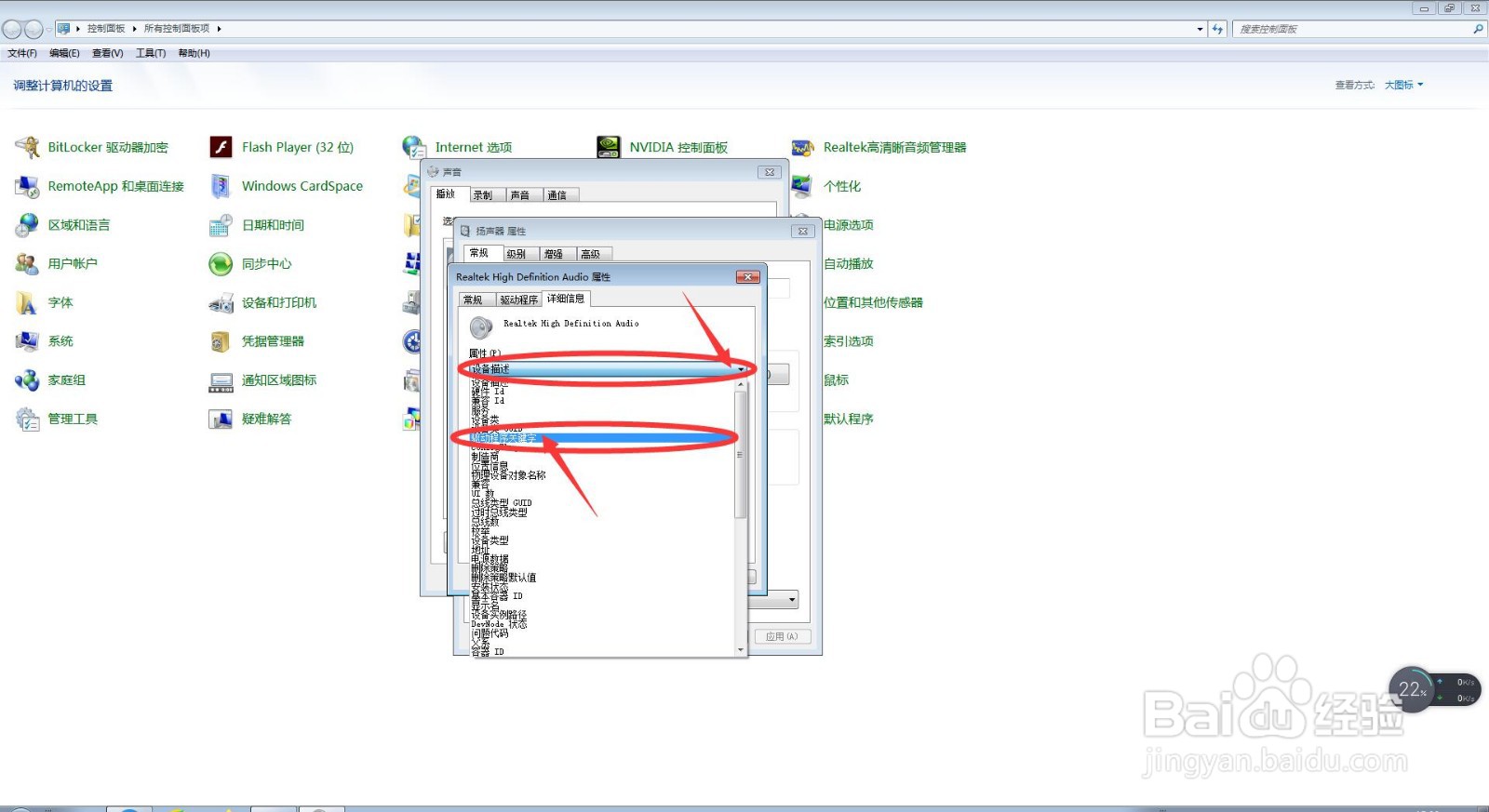Expand arrow after 控制面板 breadcrumb
Screen dimensions: 1489x812
pos(134,29)
